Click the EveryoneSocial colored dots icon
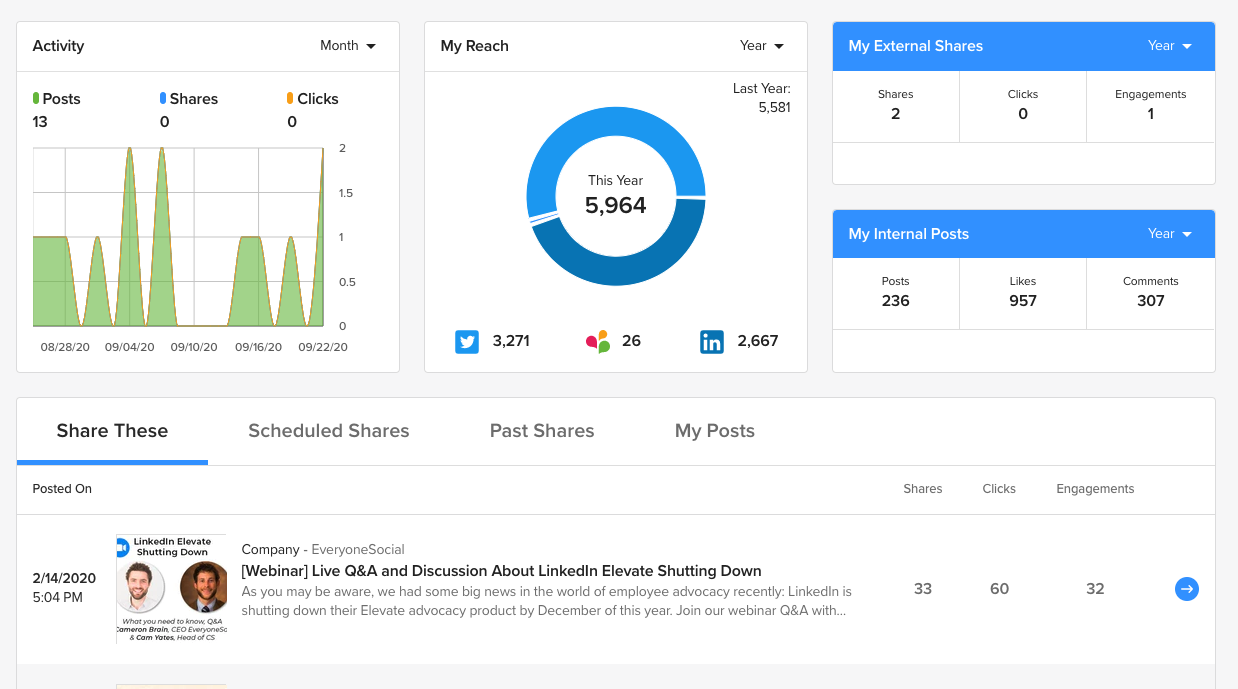 click(x=598, y=342)
